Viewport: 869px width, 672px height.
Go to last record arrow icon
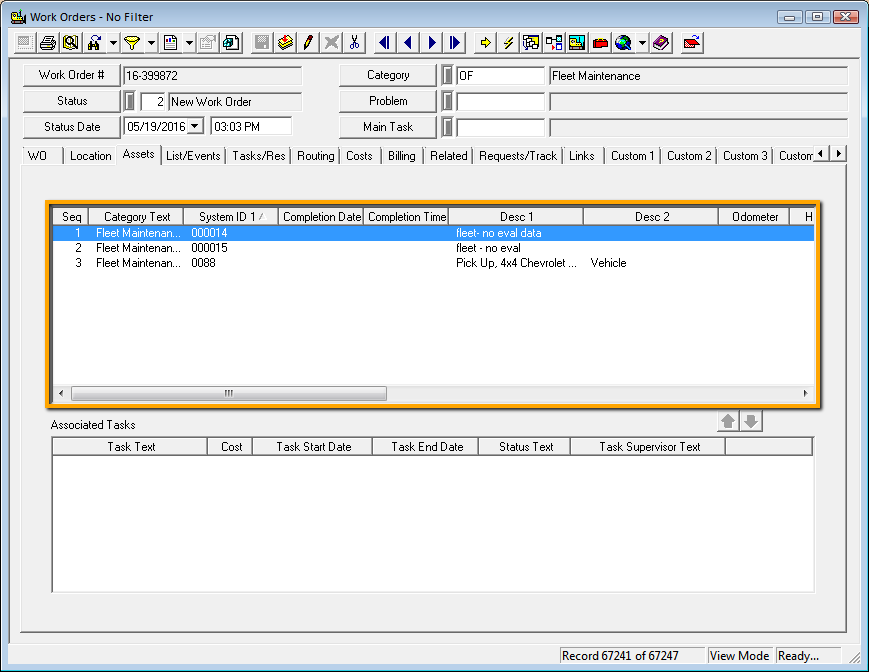coord(454,43)
